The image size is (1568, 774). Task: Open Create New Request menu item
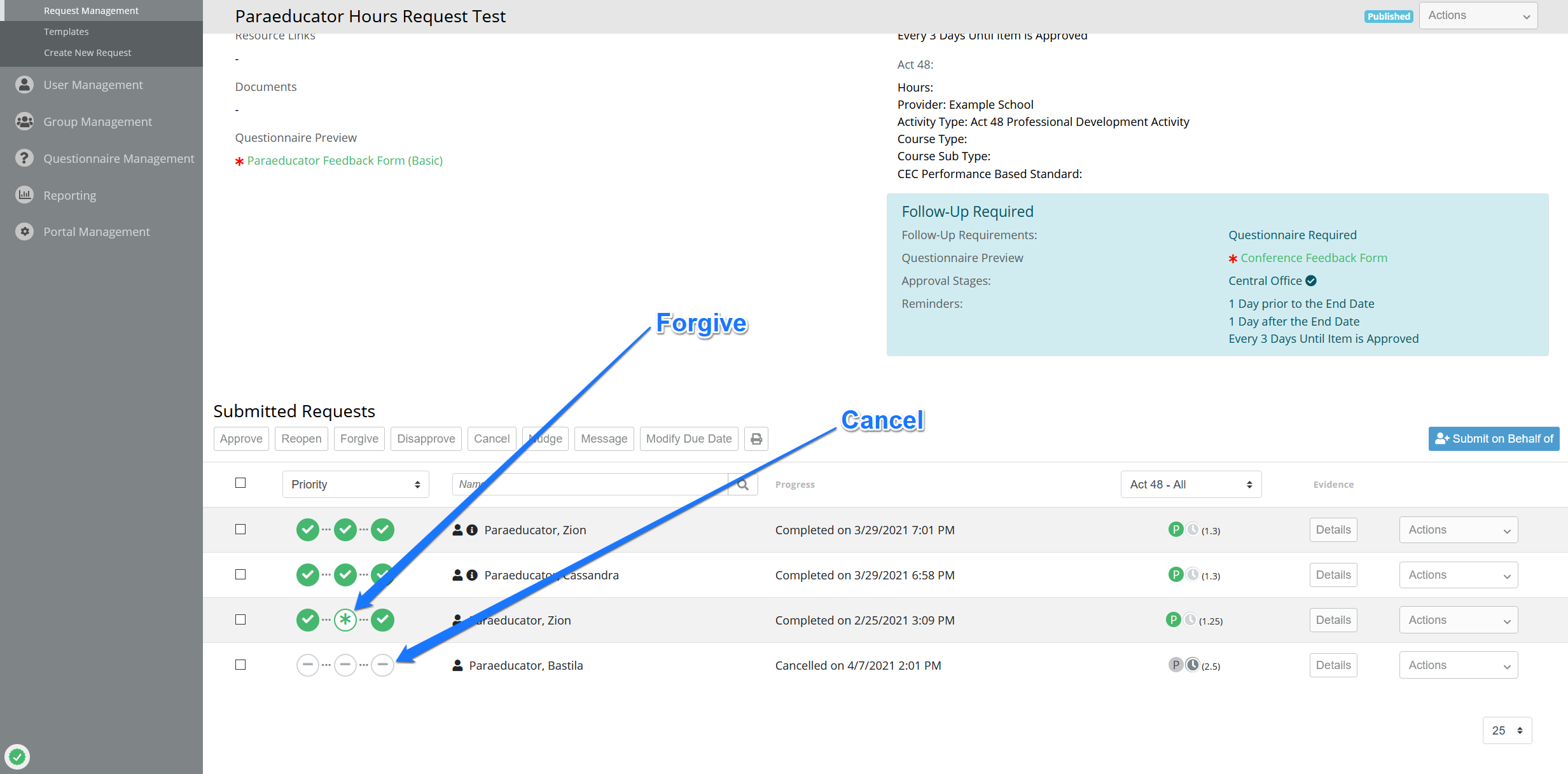click(87, 53)
